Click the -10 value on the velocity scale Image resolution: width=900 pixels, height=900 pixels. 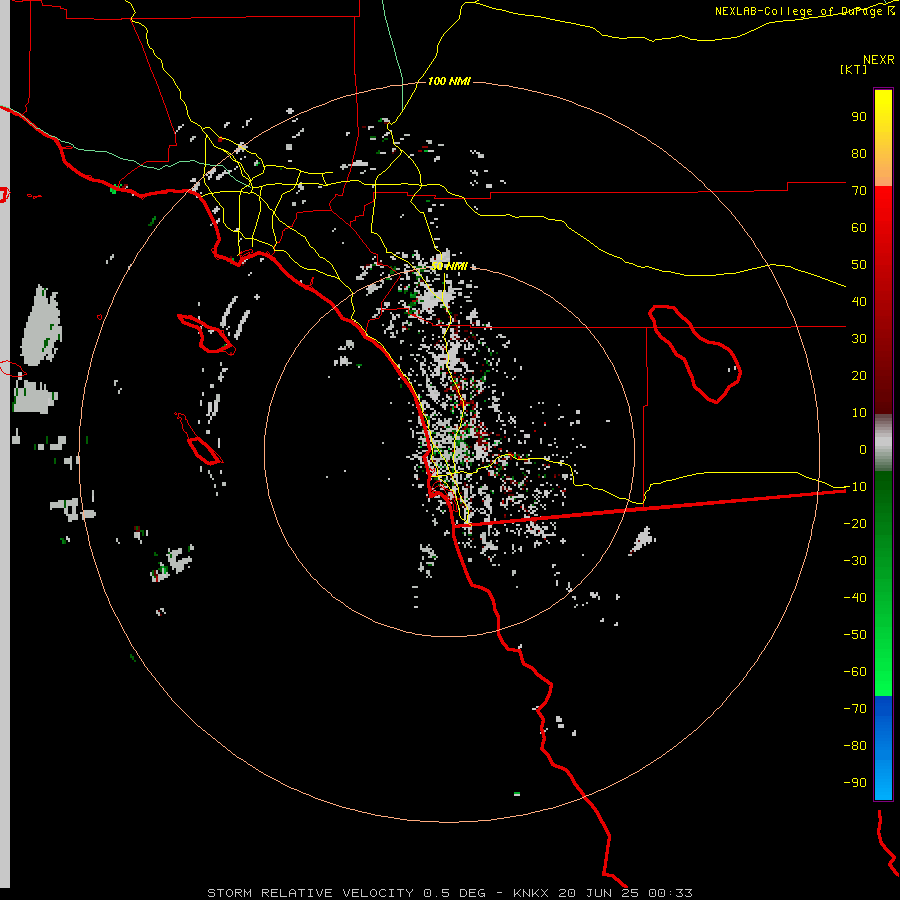point(855,487)
